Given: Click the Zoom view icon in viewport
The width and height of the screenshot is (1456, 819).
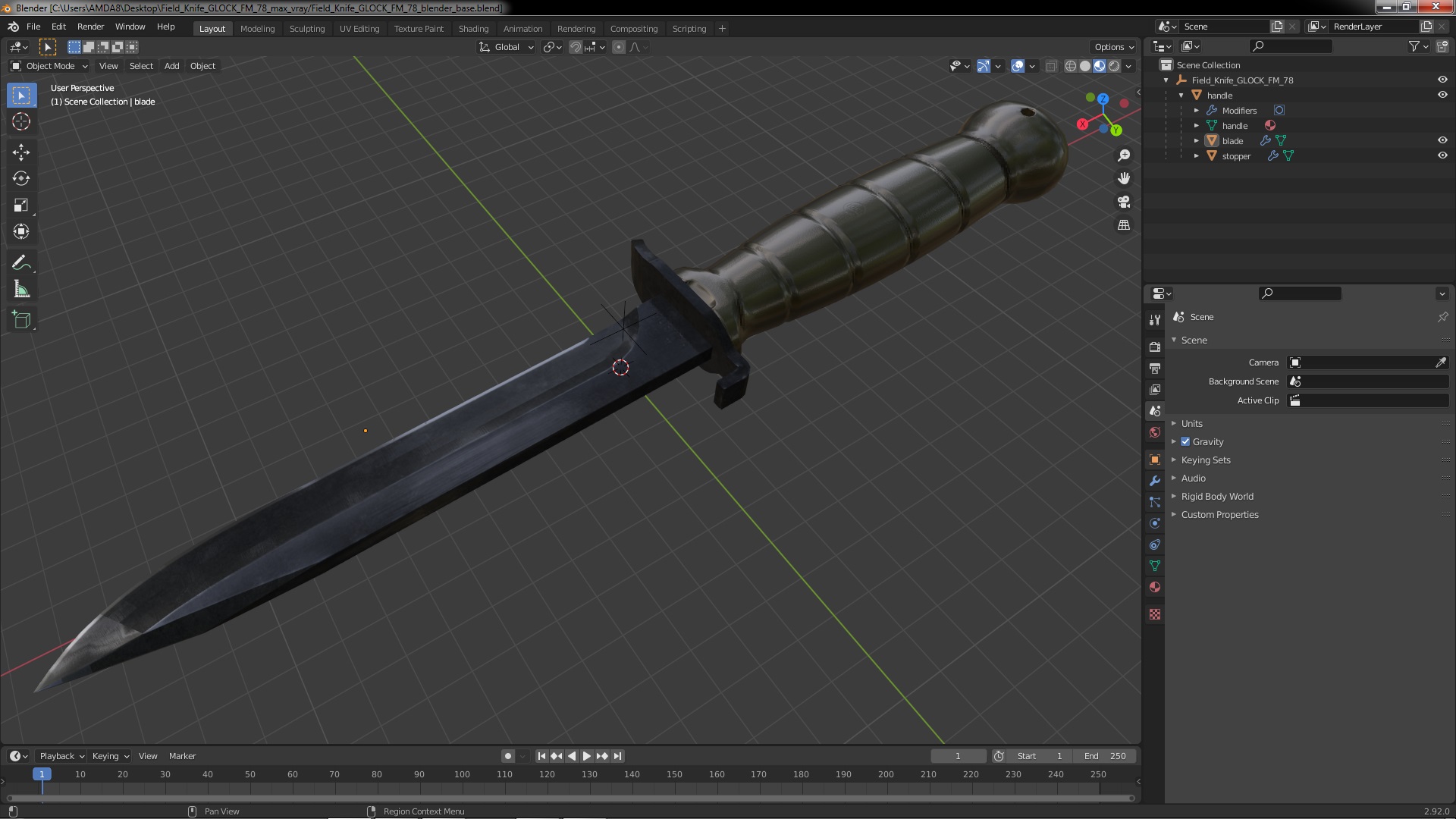Looking at the screenshot, I should [1124, 155].
